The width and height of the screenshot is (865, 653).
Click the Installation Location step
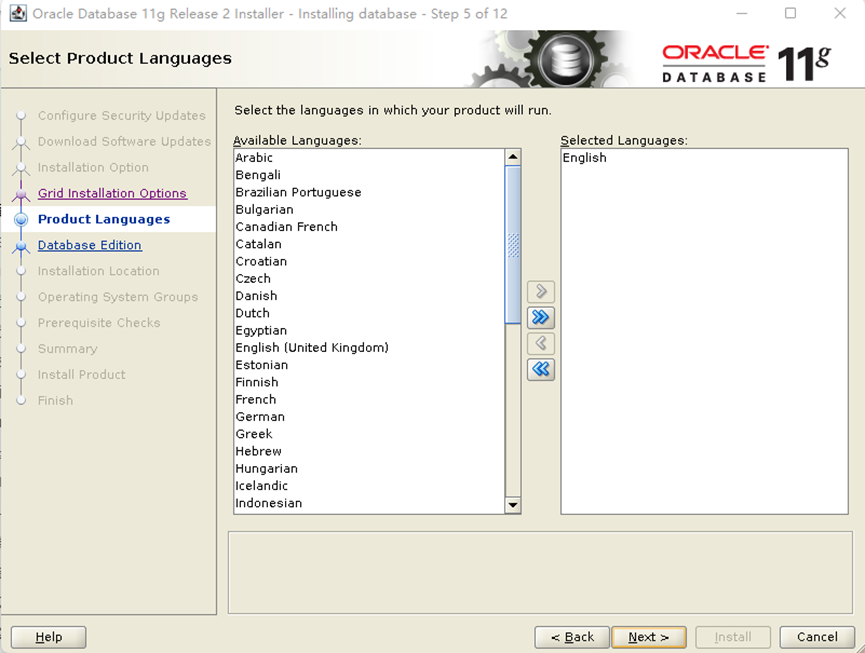click(x=98, y=271)
